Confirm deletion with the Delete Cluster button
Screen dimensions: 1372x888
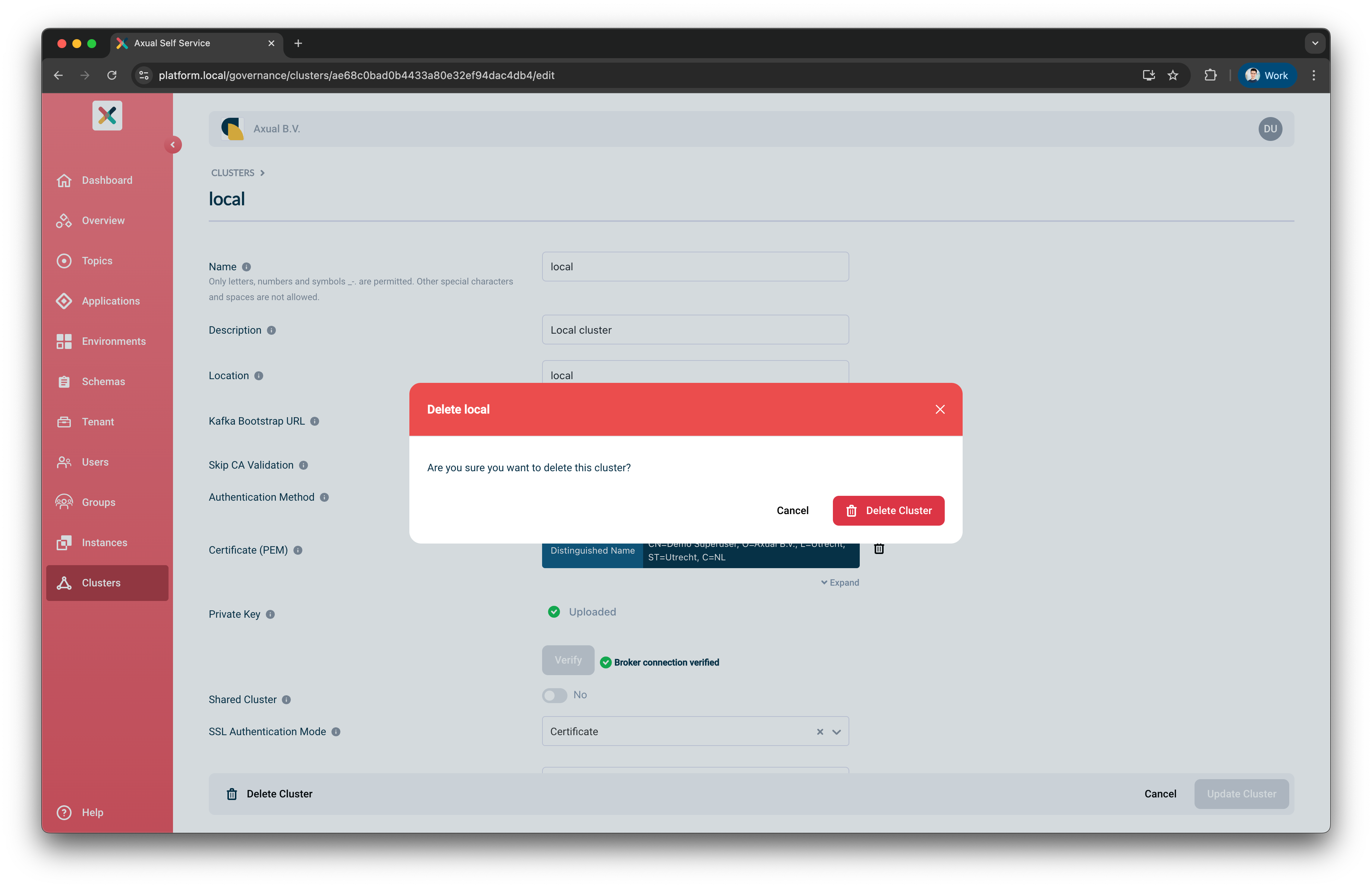888,510
